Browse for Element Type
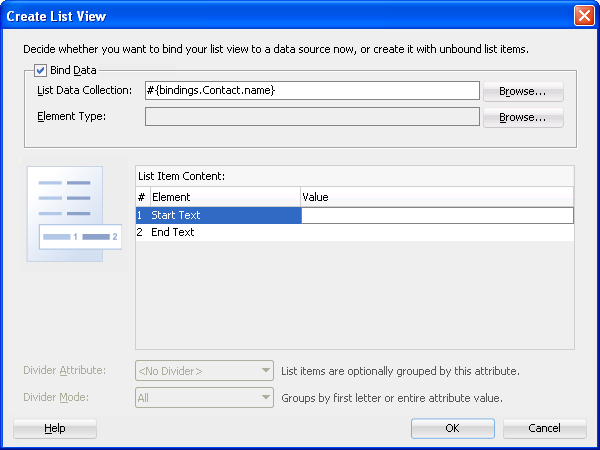 [x=523, y=117]
